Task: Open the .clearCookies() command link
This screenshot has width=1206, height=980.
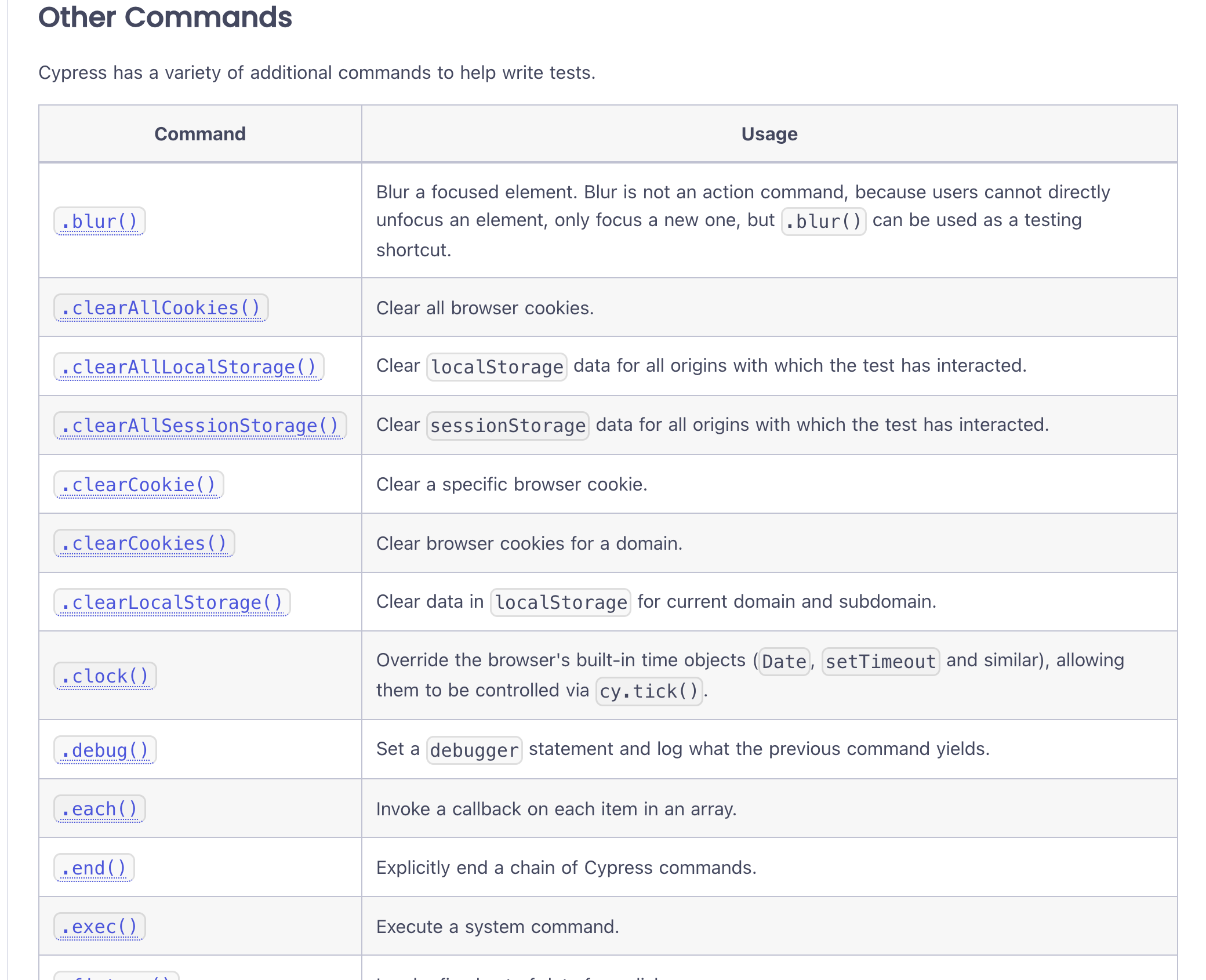Action: coord(144,543)
